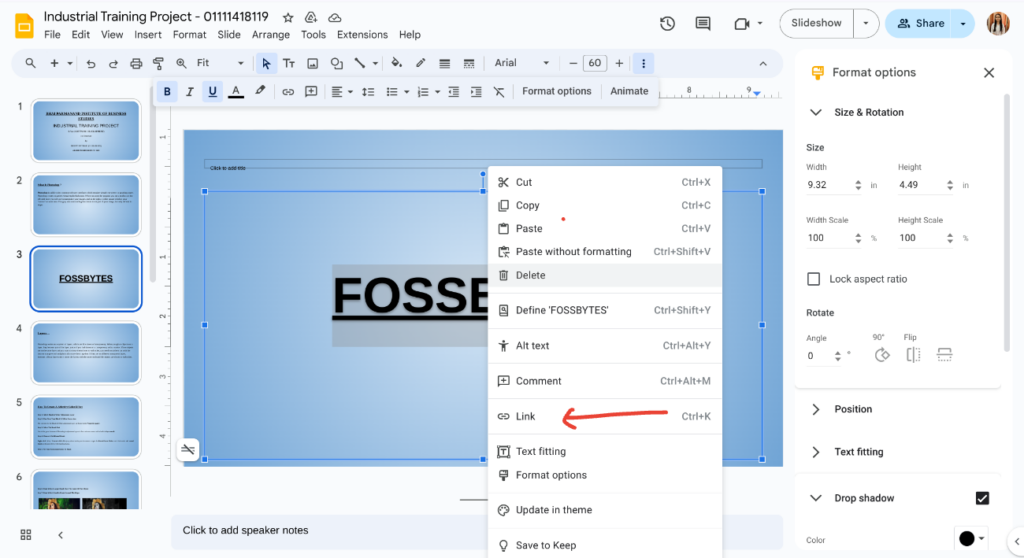Click the zoom magnifier icon
Image resolution: width=1024 pixels, height=558 pixels.
[x=181, y=63]
